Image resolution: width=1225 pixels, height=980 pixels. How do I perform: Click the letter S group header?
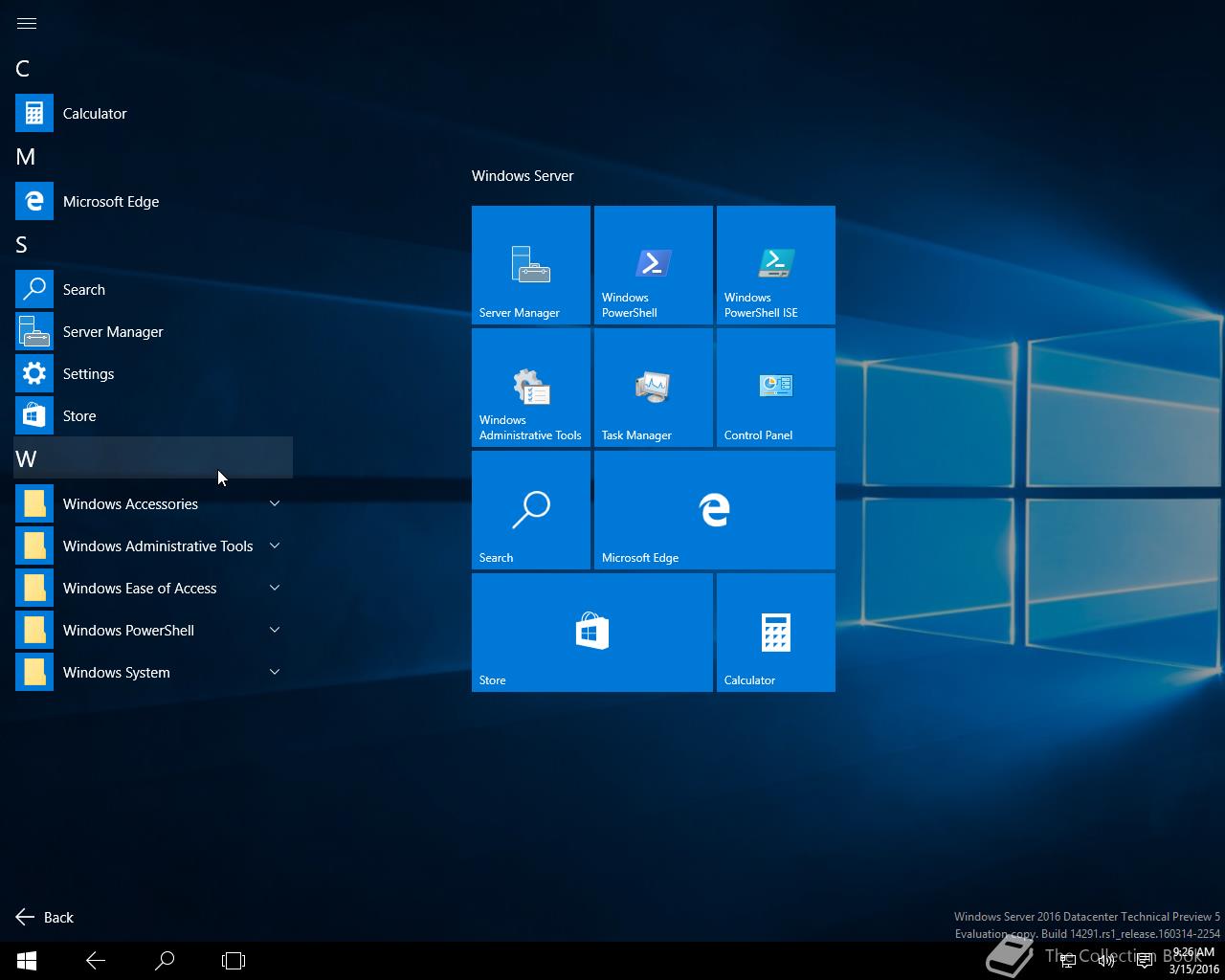point(21,245)
